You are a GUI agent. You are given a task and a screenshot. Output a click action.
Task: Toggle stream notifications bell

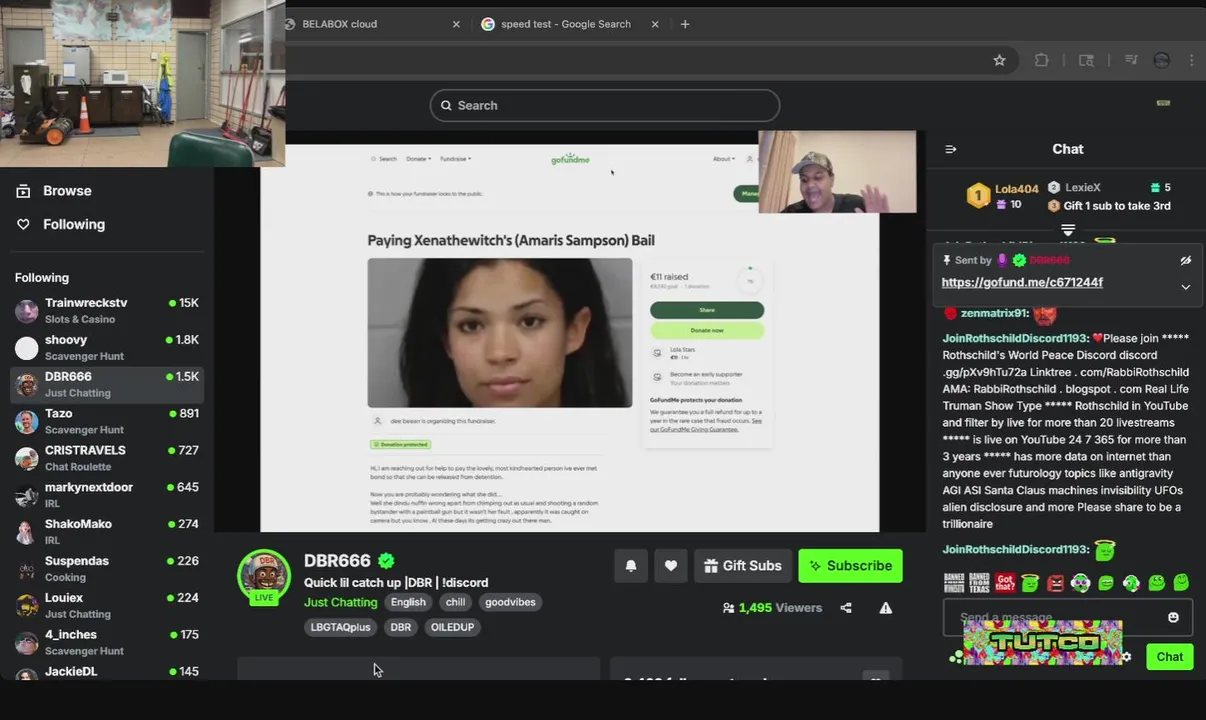click(631, 566)
